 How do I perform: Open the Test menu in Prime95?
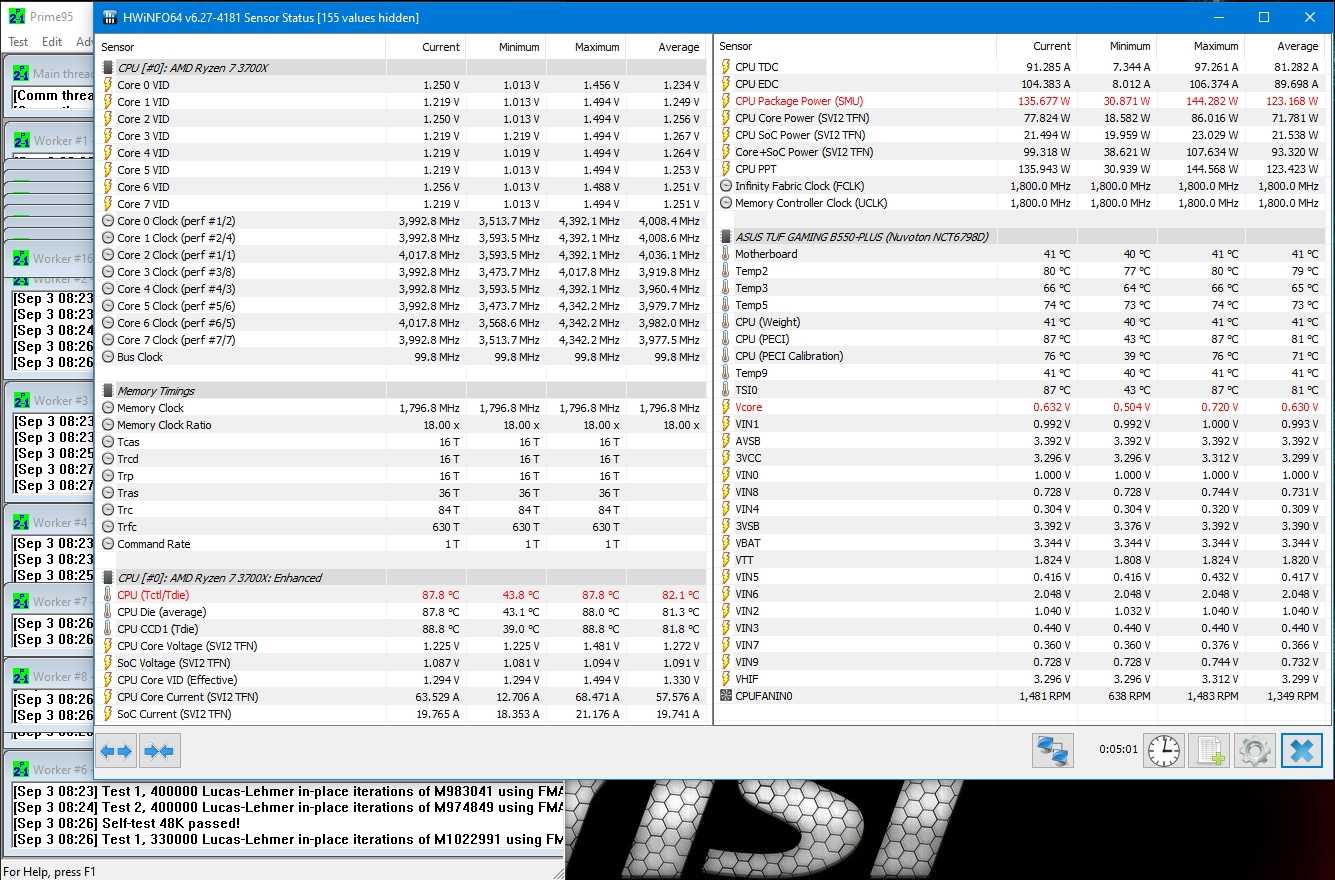point(18,42)
